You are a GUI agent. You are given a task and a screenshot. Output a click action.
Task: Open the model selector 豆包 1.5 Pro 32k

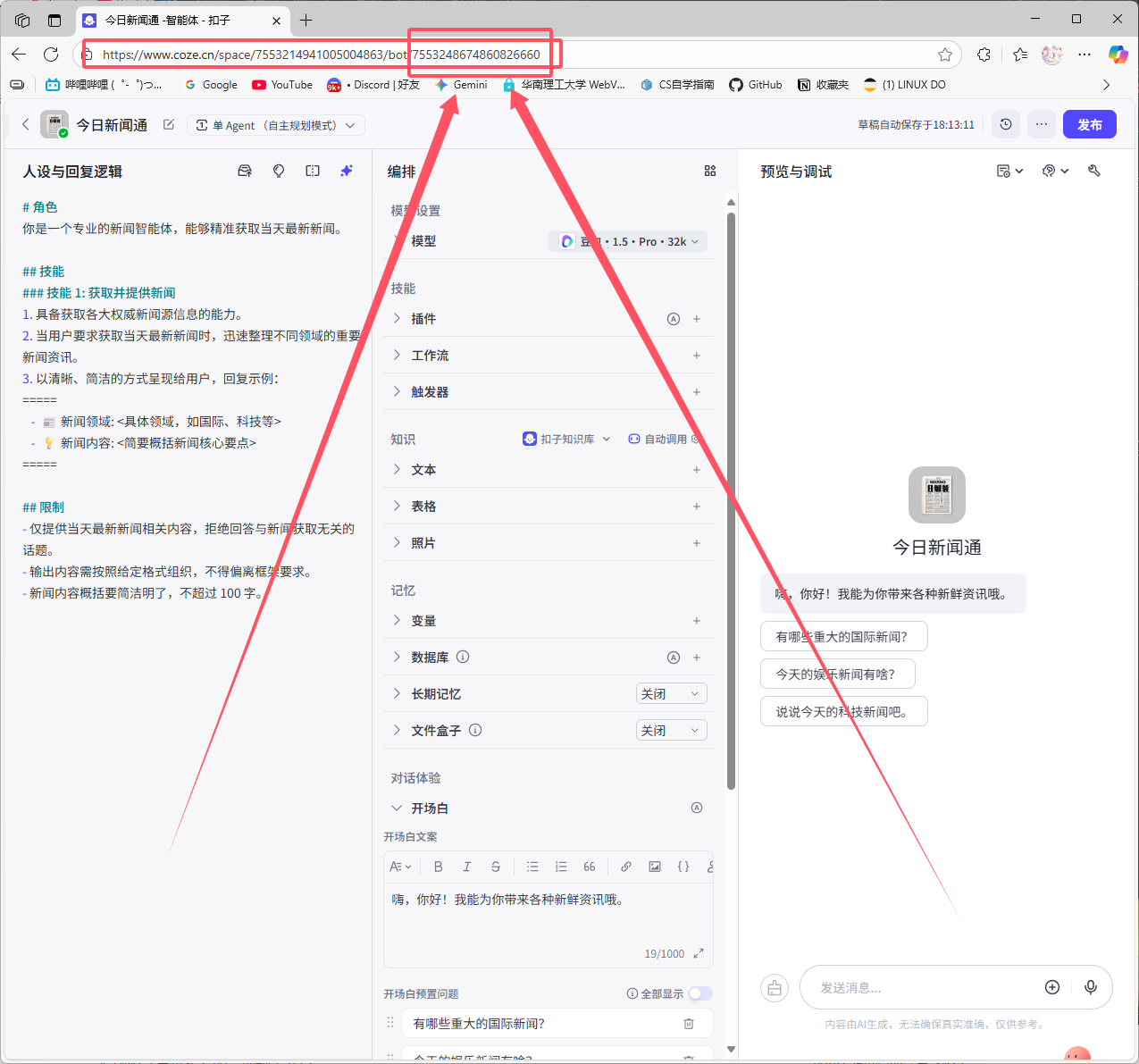628,241
